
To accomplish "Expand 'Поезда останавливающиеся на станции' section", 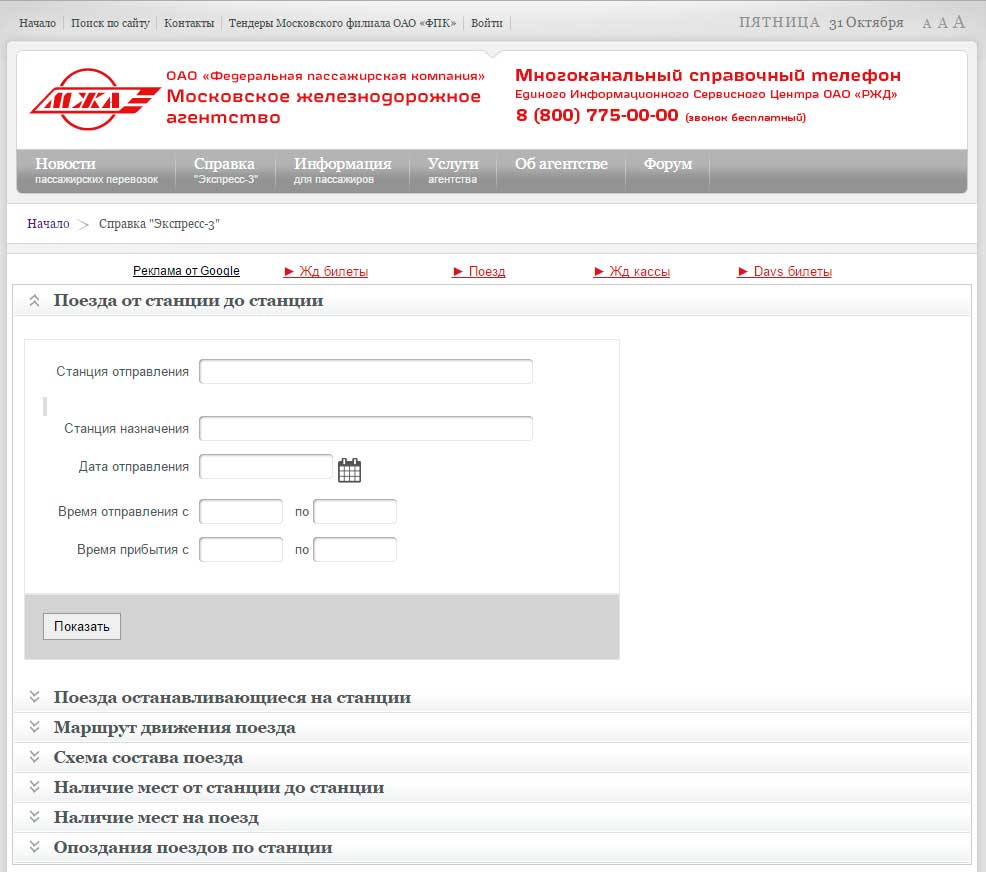I will [232, 698].
